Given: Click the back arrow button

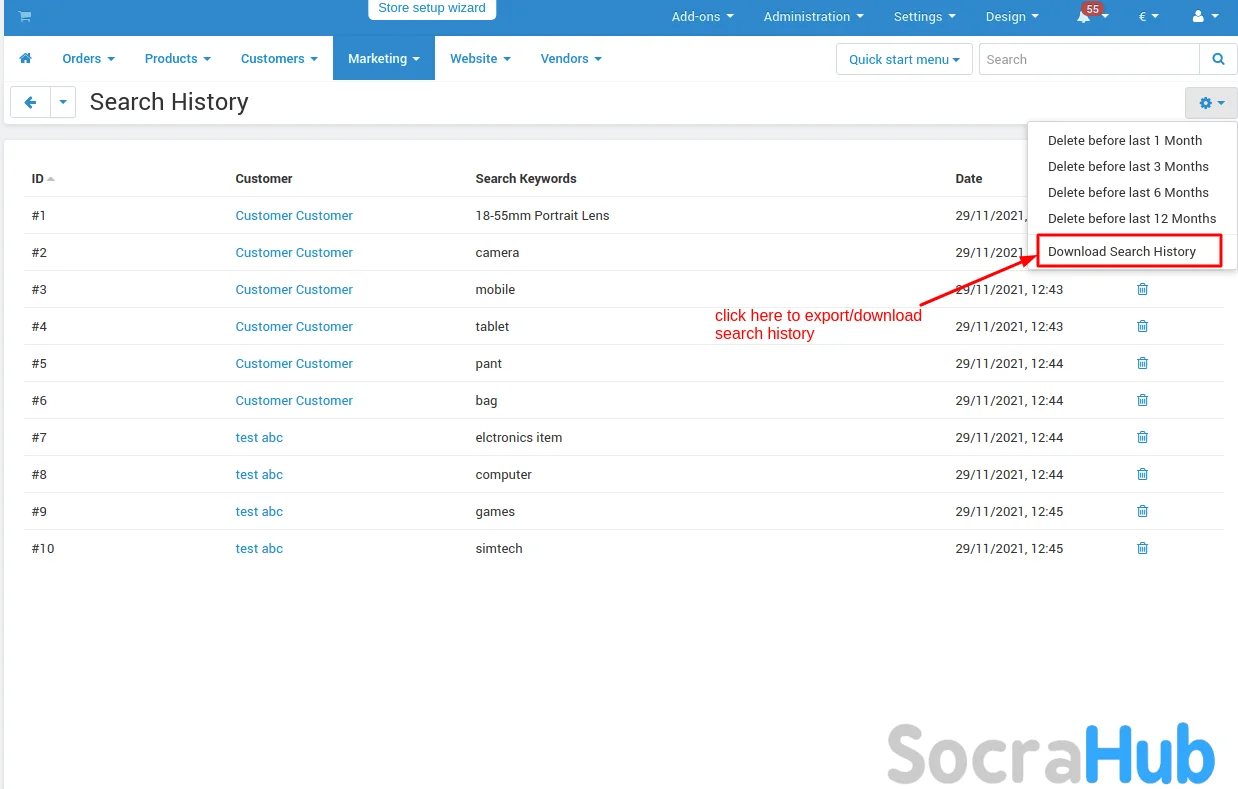Looking at the screenshot, I should (30, 102).
